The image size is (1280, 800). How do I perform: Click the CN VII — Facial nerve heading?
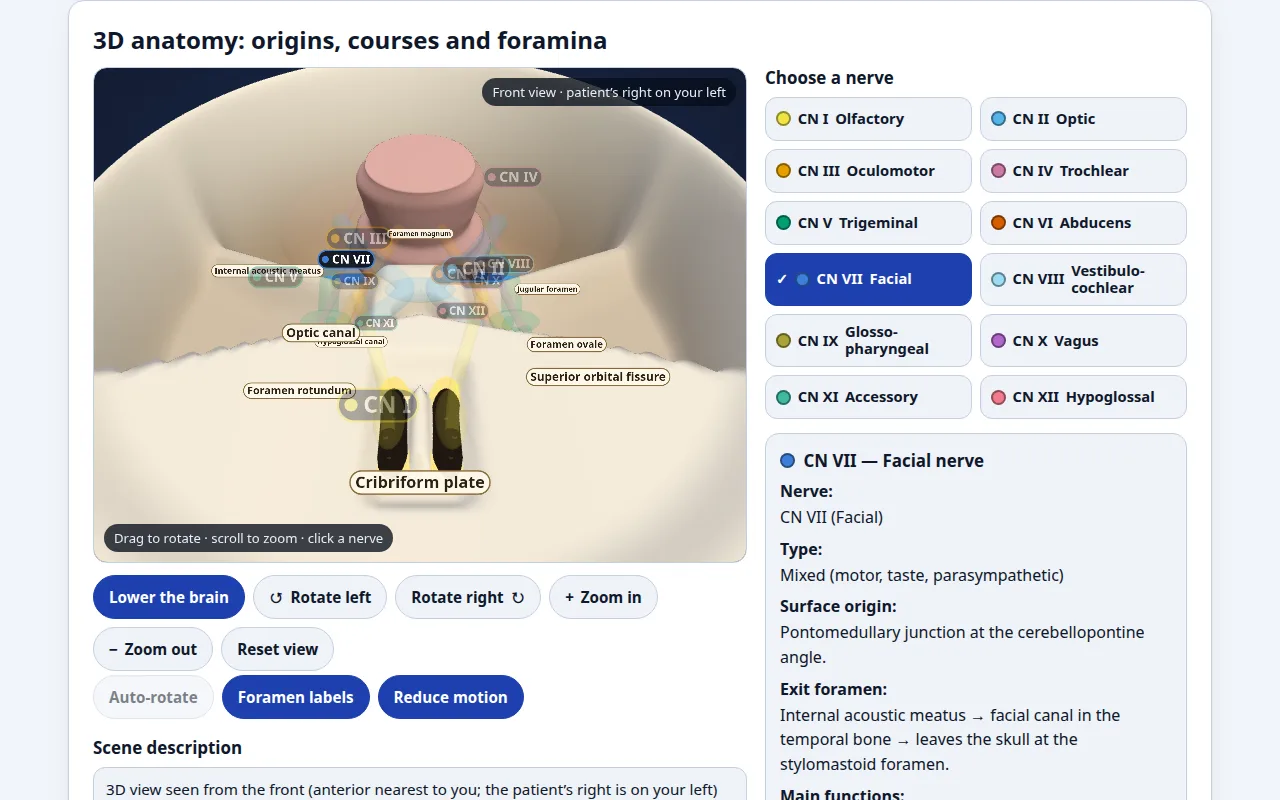894,461
